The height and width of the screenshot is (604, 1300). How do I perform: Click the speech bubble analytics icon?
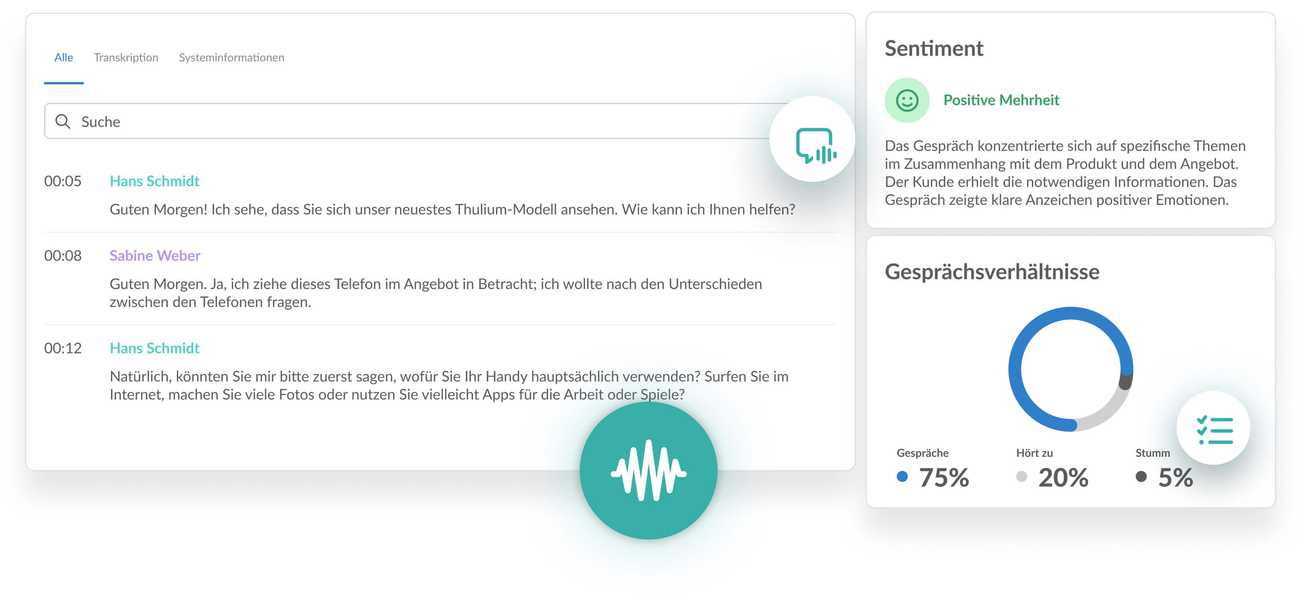(x=812, y=139)
